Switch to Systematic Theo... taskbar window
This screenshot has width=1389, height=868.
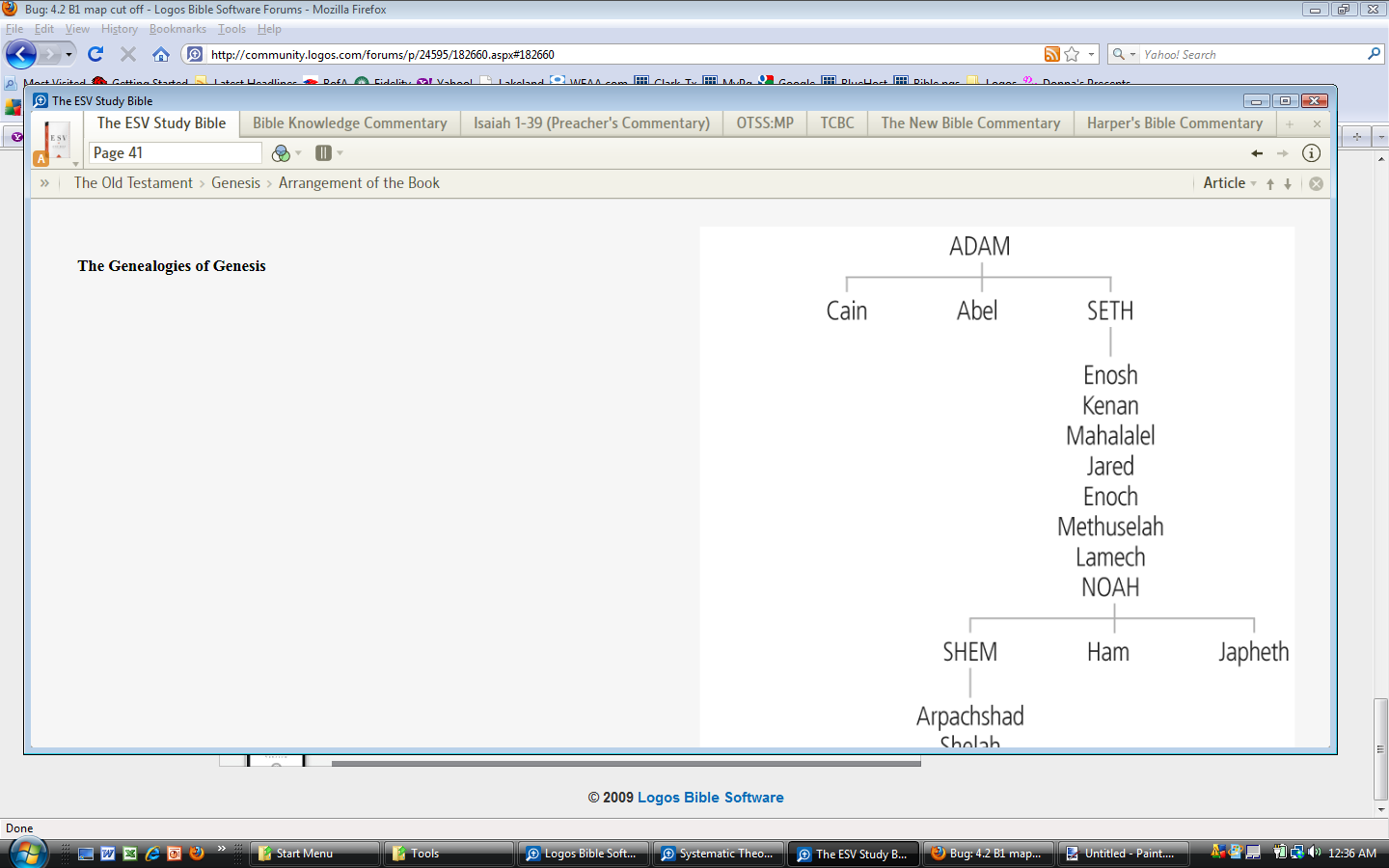click(x=720, y=854)
